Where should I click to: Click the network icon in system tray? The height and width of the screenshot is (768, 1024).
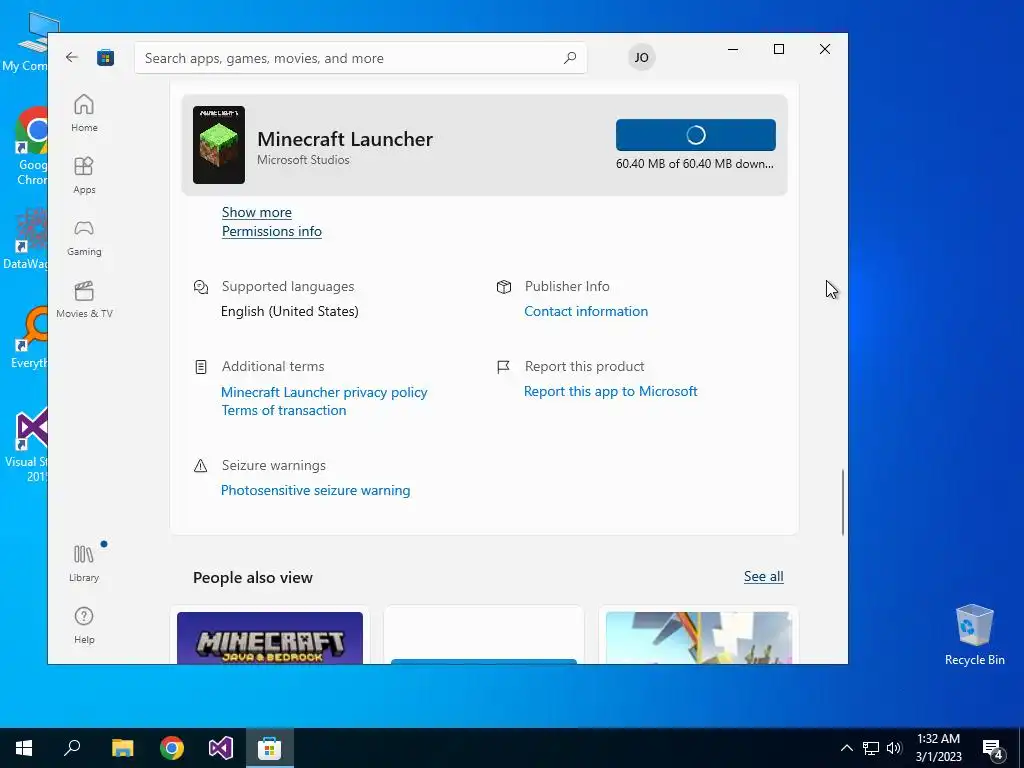pos(871,748)
